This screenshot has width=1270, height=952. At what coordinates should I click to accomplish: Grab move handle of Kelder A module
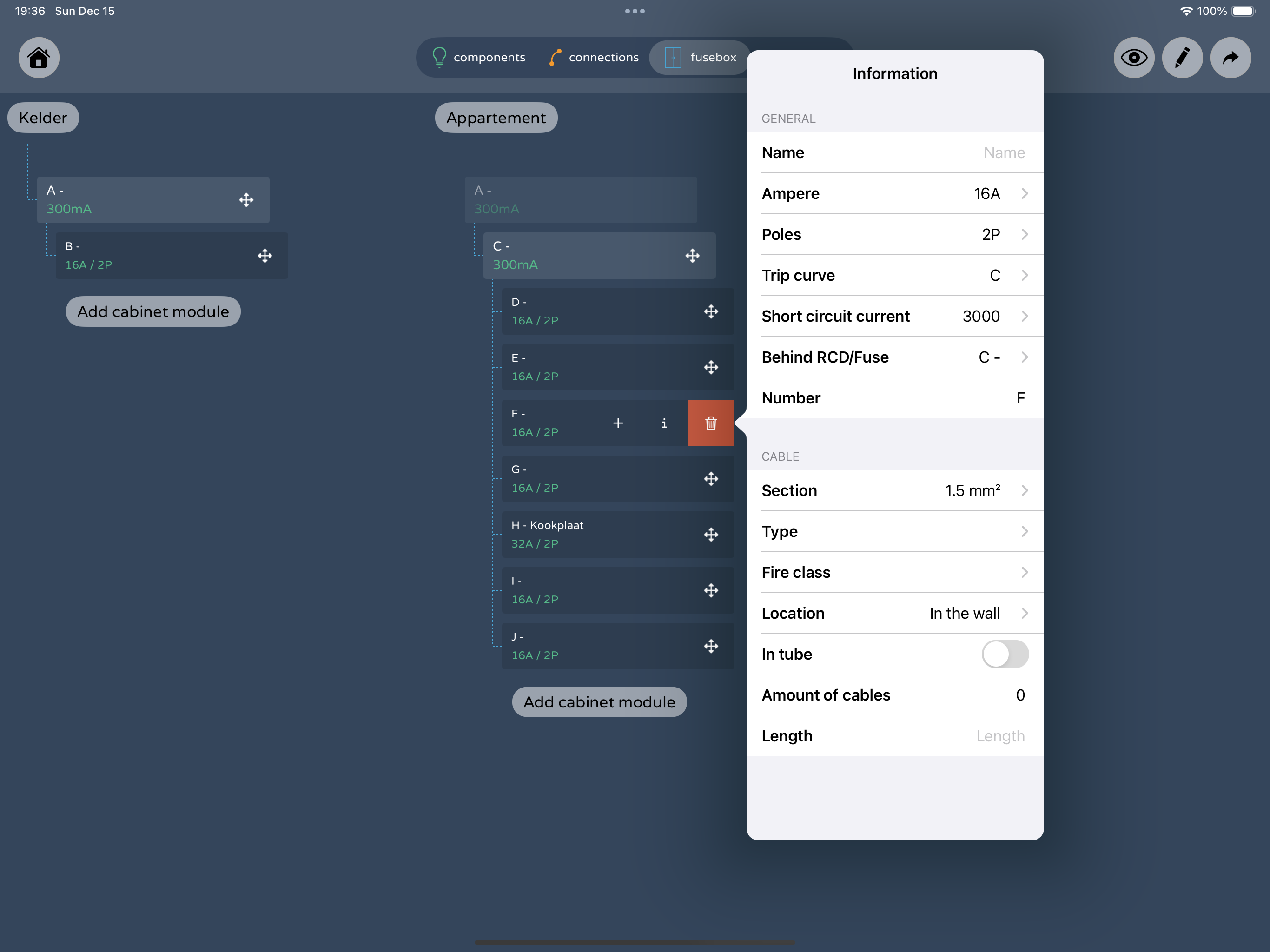(246, 200)
